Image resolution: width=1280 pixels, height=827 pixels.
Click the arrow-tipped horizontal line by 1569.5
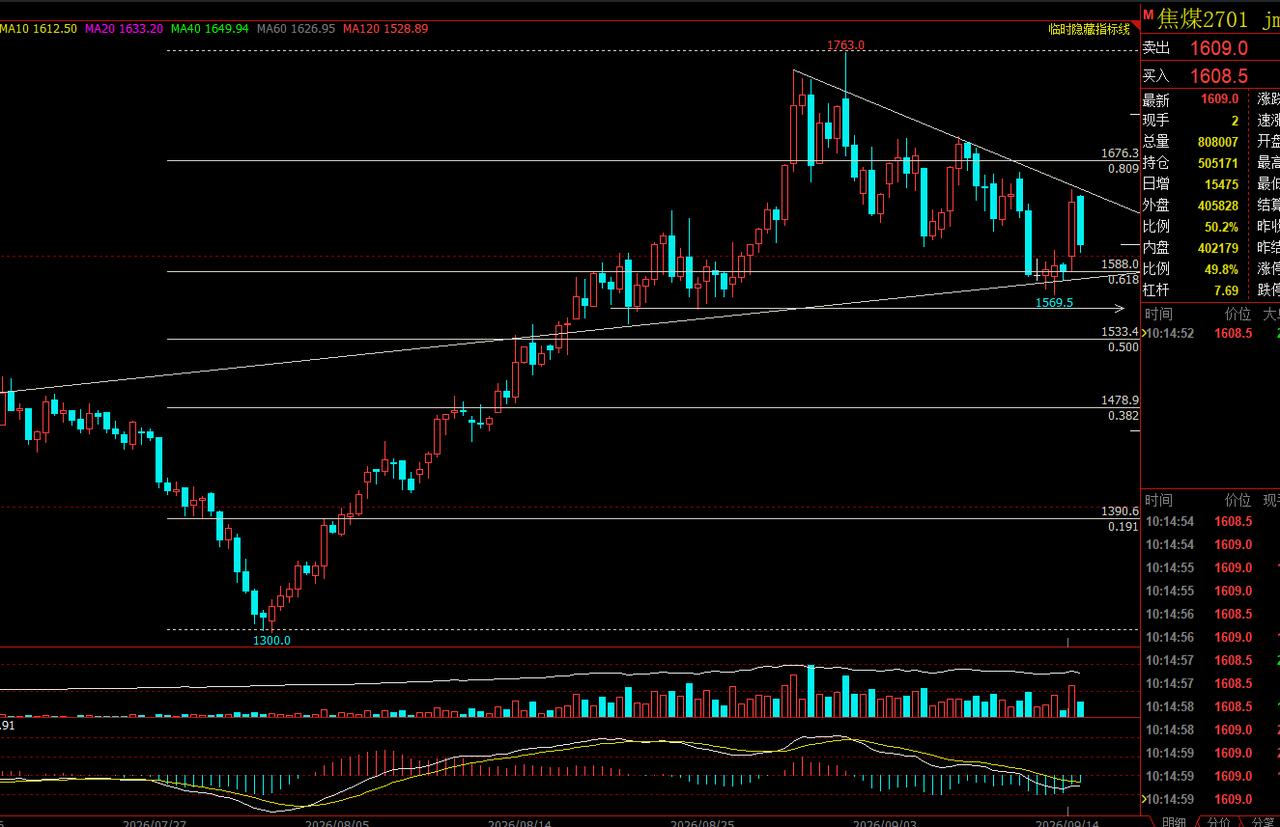tap(866, 308)
